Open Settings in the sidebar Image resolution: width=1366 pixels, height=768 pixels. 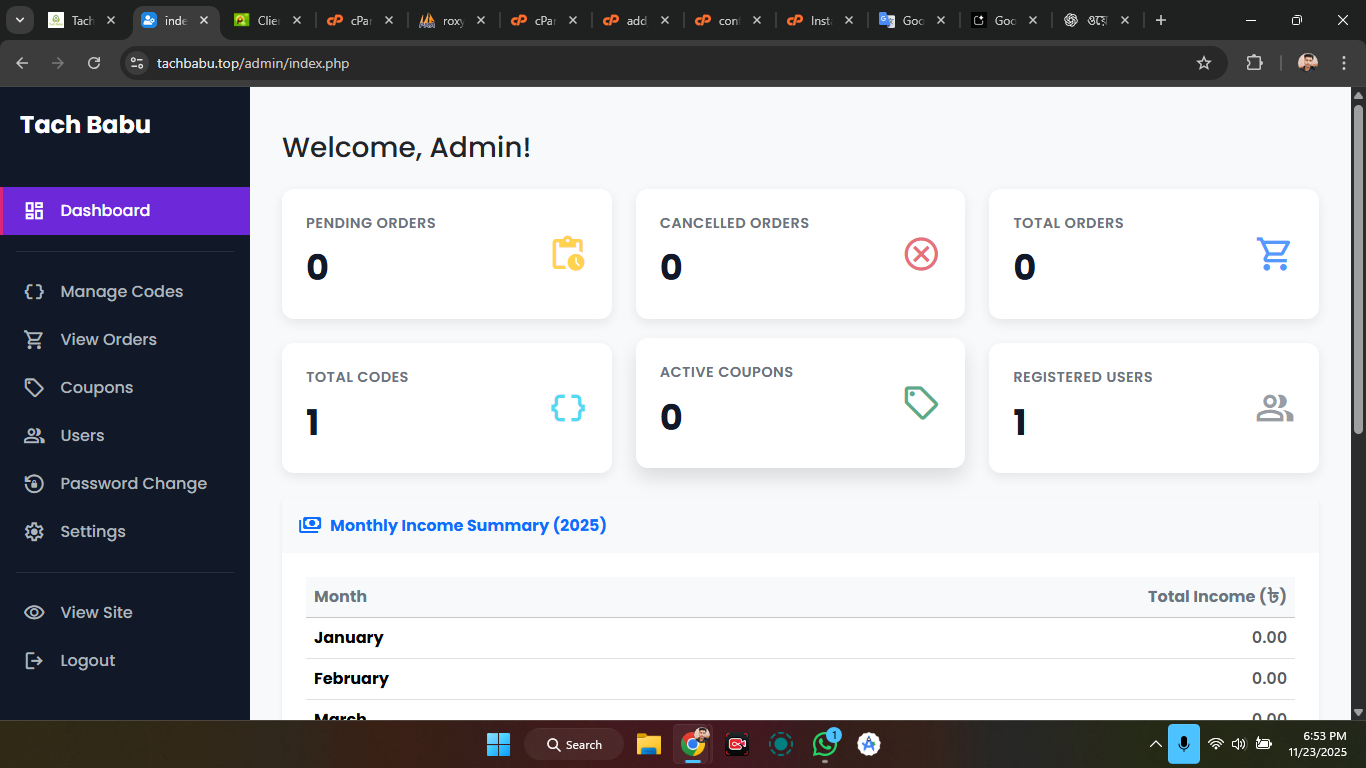pos(92,532)
